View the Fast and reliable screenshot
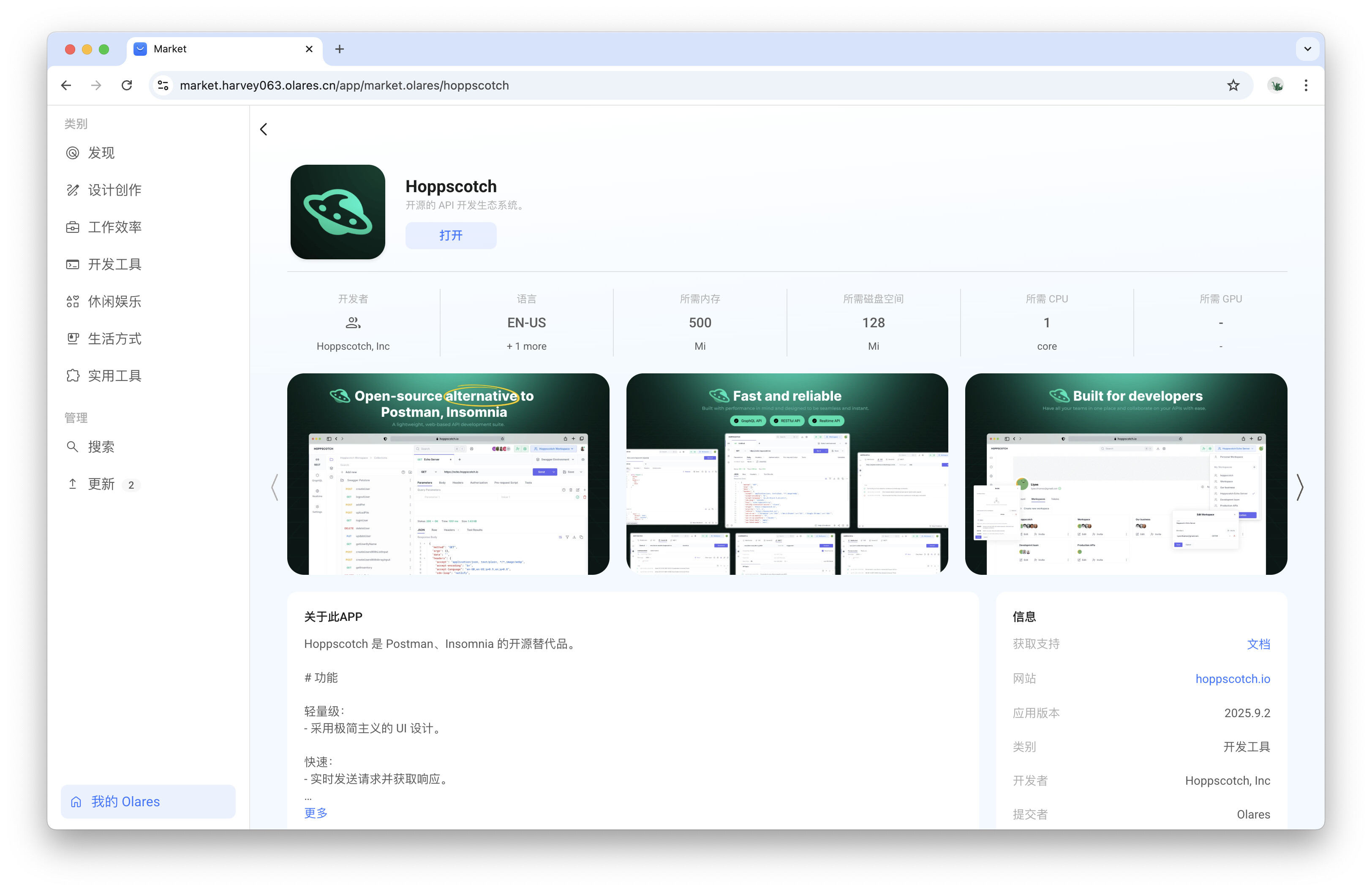The height and width of the screenshot is (892, 1372). pos(786,473)
